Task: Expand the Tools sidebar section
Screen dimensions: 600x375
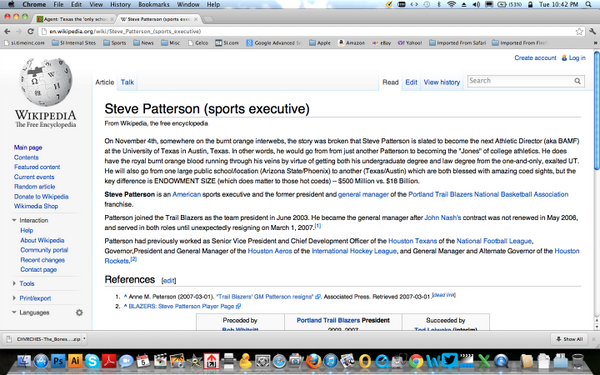Action: [x=14, y=284]
